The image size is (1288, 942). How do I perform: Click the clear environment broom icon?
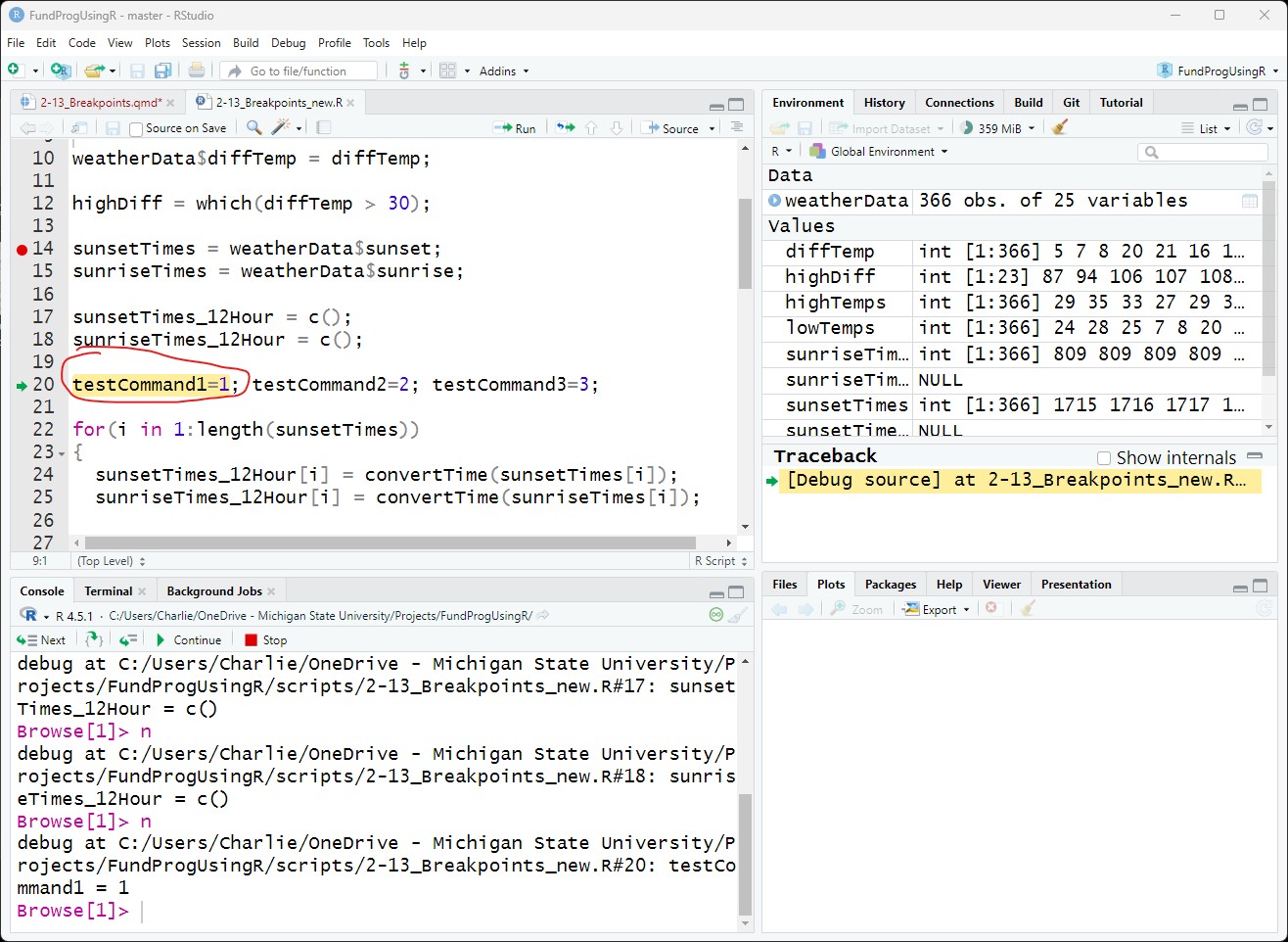click(1059, 127)
